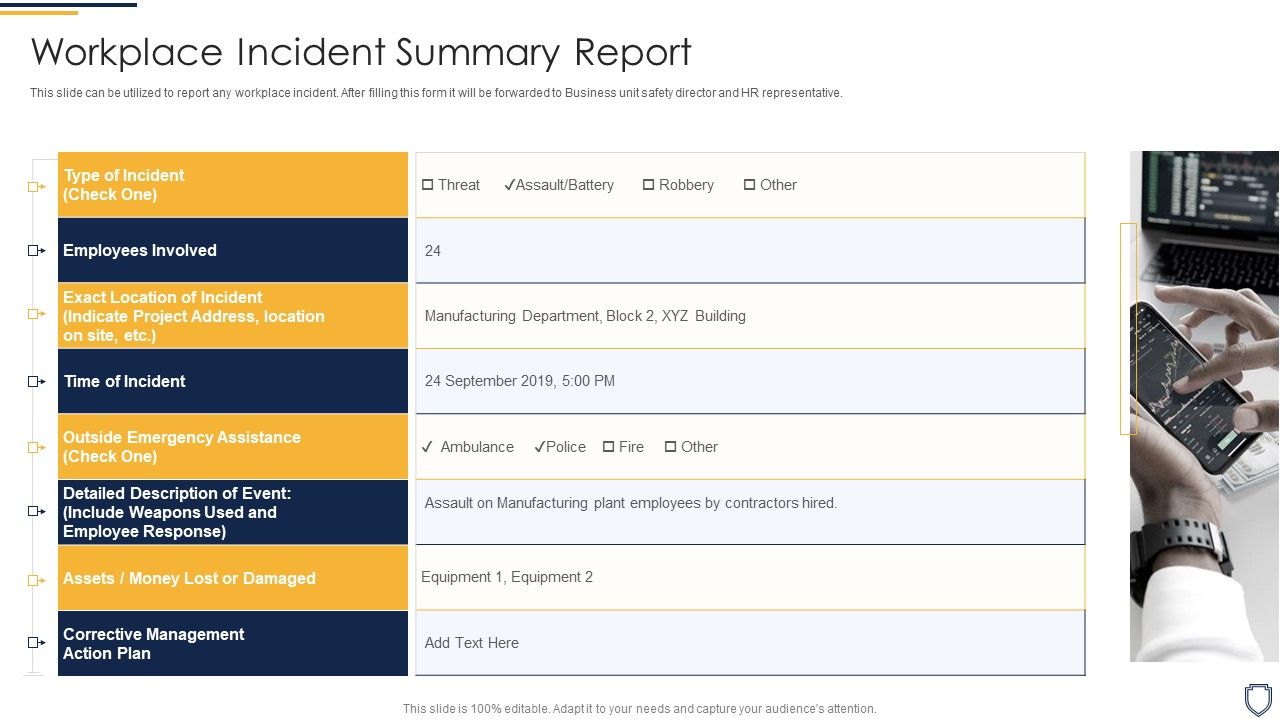Screen dimensions: 1280x720
Task: Uncheck the Ambulance checkbox
Action: click(x=427, y=446)
